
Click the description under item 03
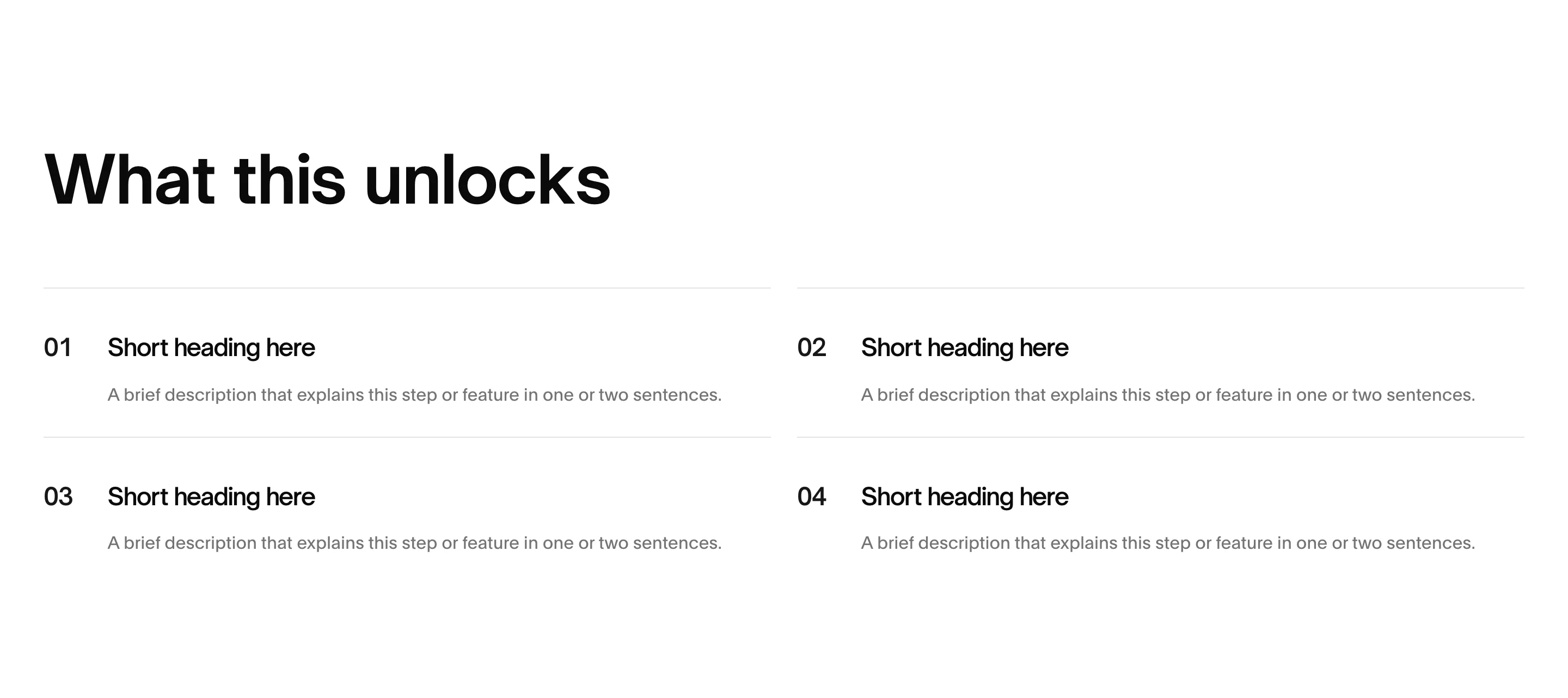point(414,543)
